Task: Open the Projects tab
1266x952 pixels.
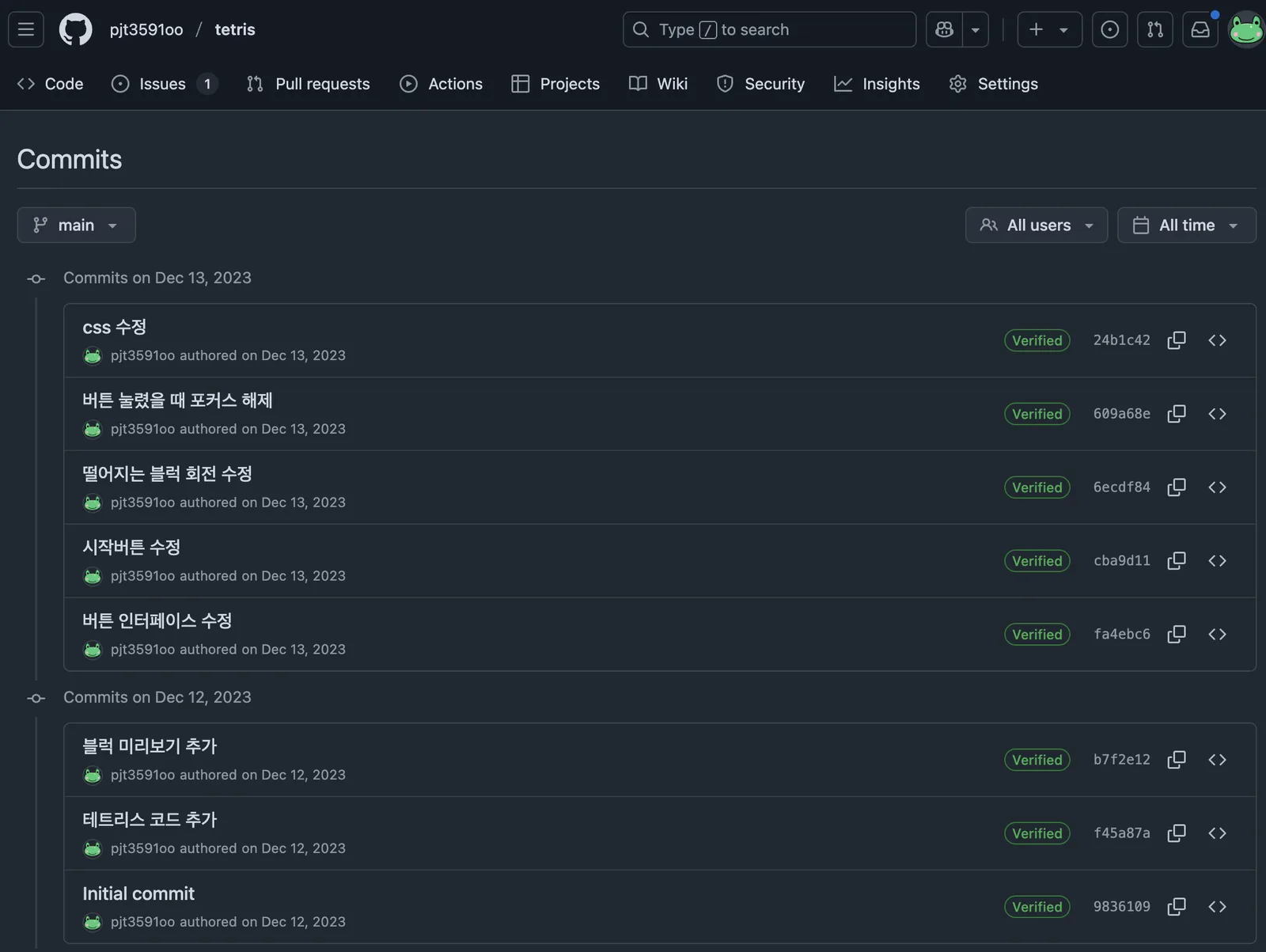Action: 555,84
